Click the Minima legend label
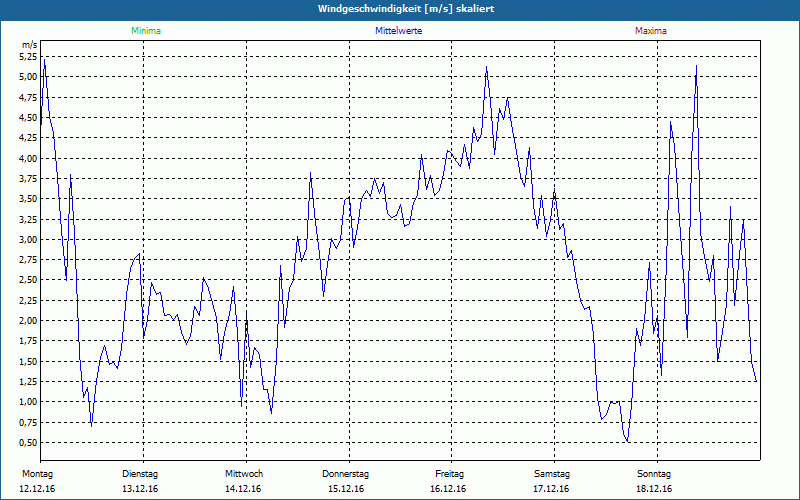Screen dimensions: 800x500 point(146,31)
